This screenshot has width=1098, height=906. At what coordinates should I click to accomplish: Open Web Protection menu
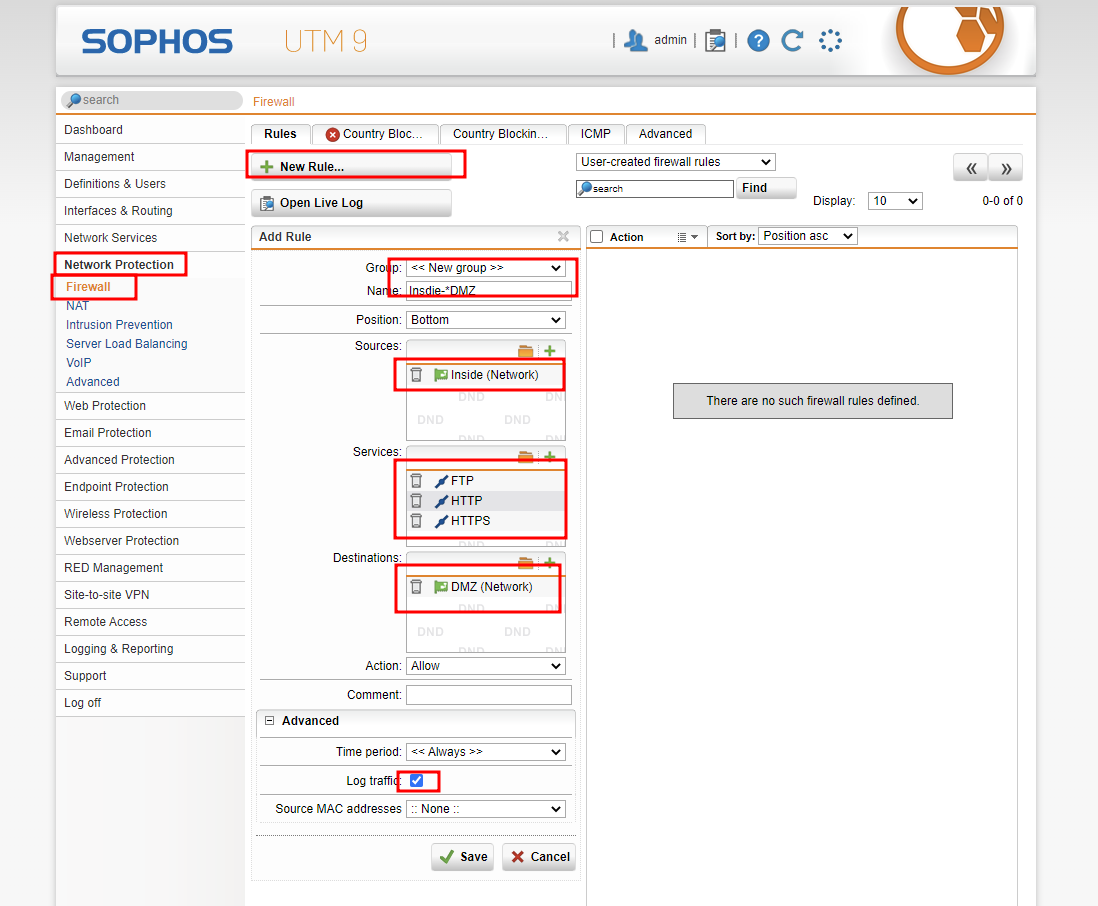coord(105,405)
